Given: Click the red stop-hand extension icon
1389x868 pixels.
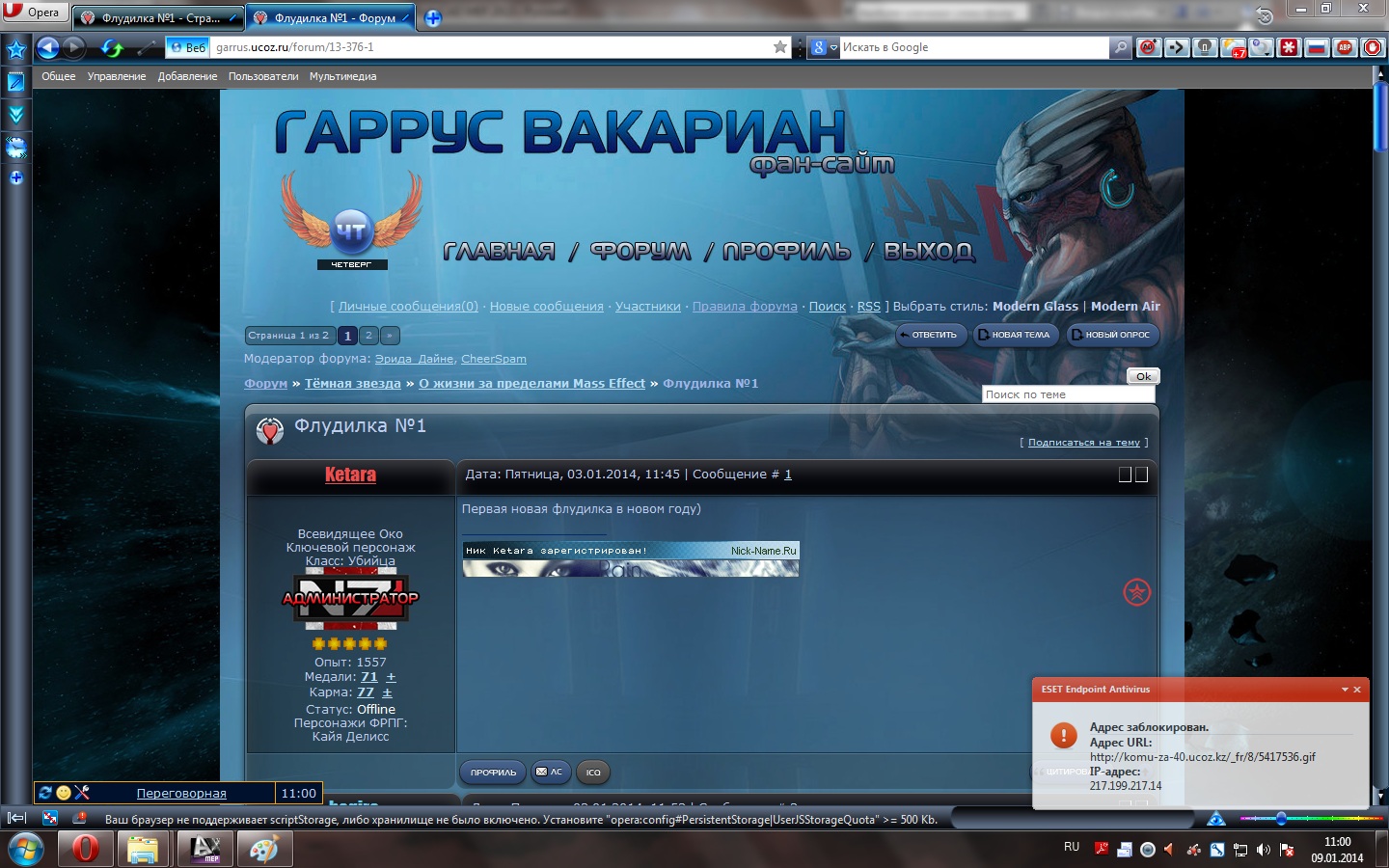Looking at the screenshot, I should pyautogui.click(x=1373, y=47).
